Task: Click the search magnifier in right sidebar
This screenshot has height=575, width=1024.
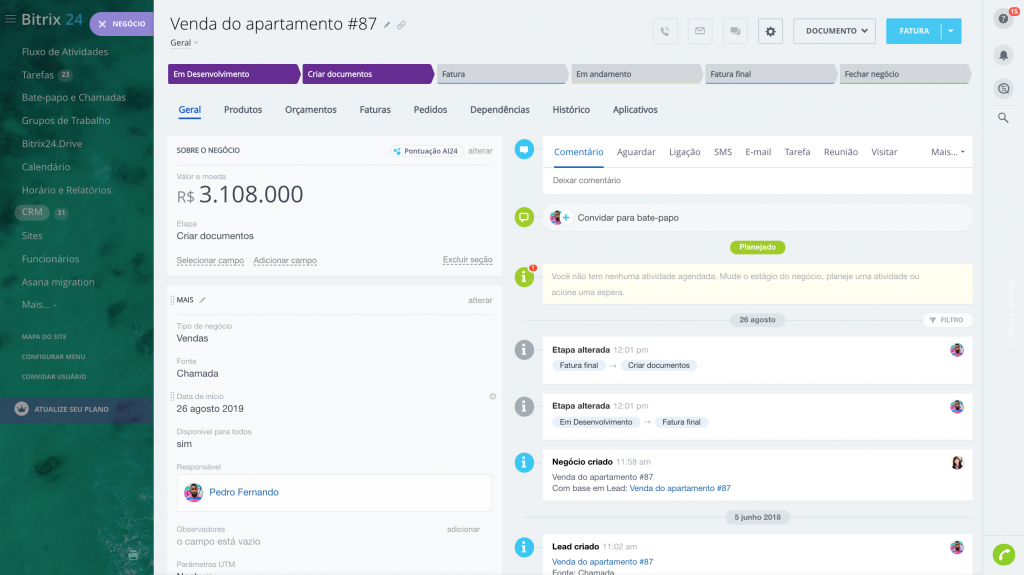Action: click(1003, 118)
